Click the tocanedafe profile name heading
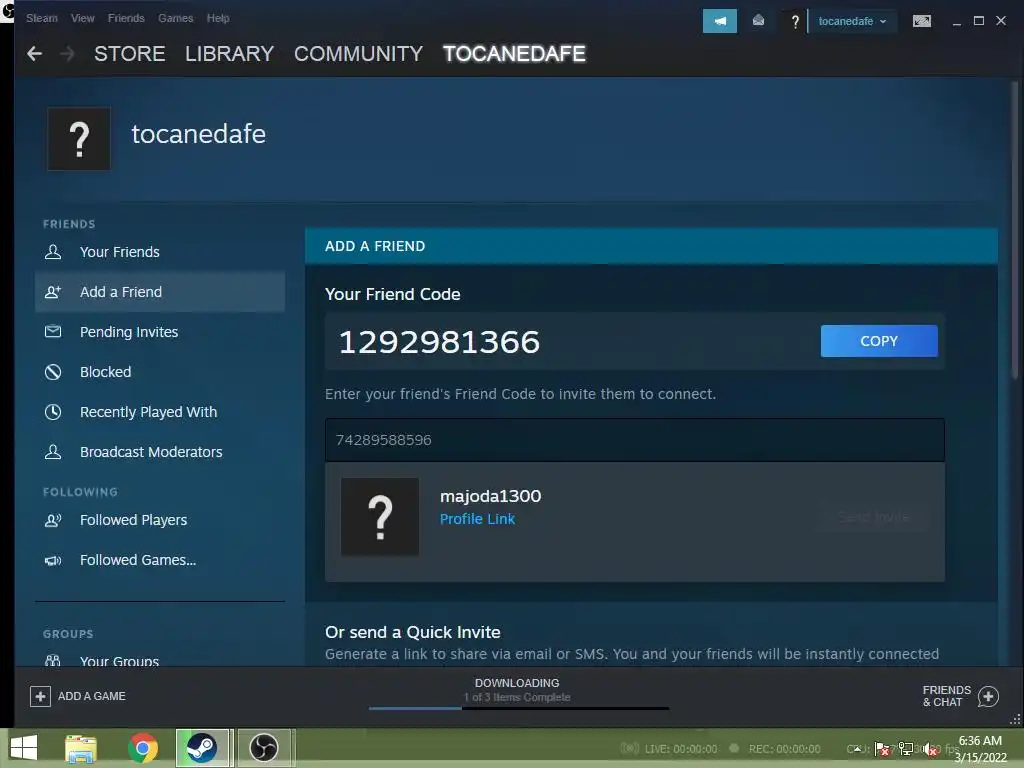Viewport: 1024px width, 768px height. point(199,134)
